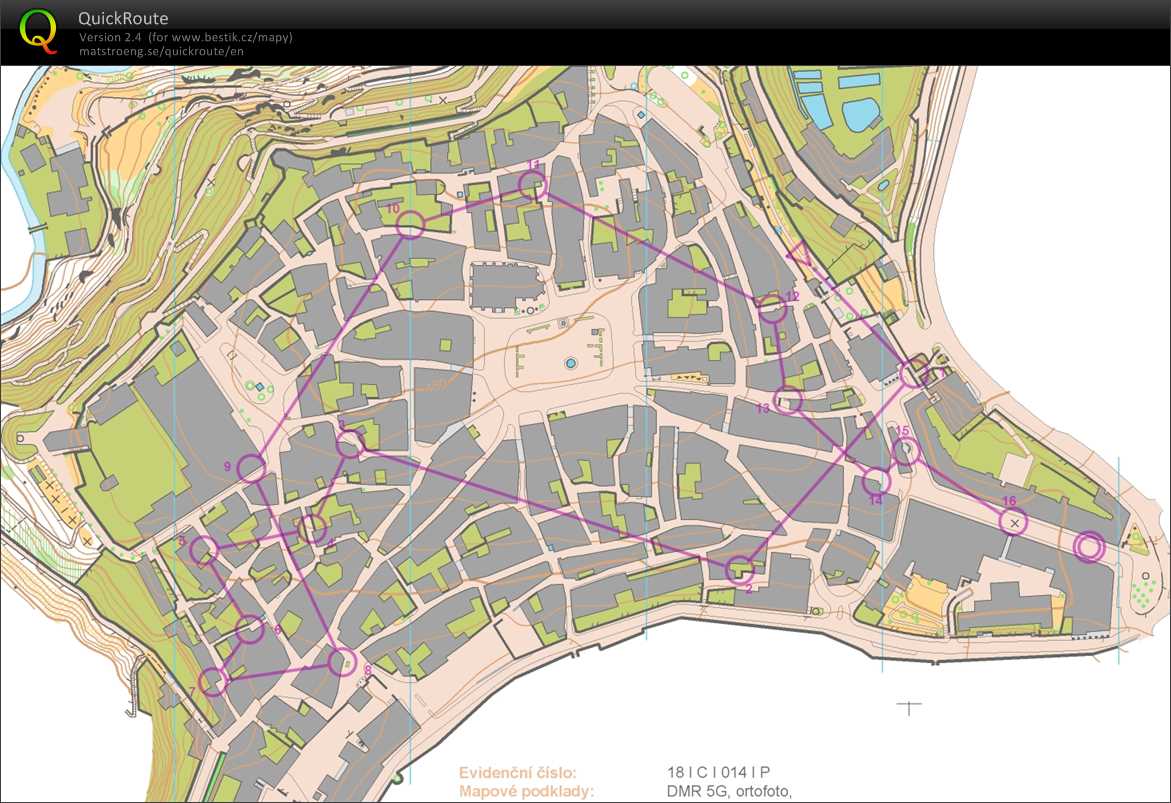The height and width of the screenshot is (803, 1171).
Task: Select control circle number 9
Action: (x=251, y=467)
